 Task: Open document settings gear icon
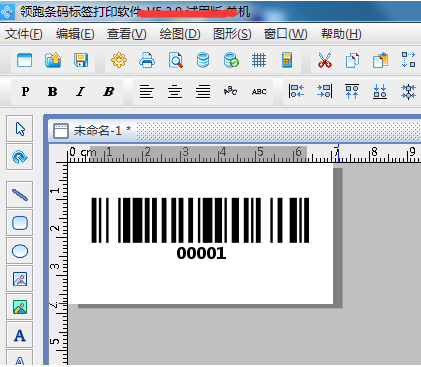pos(119,60)
